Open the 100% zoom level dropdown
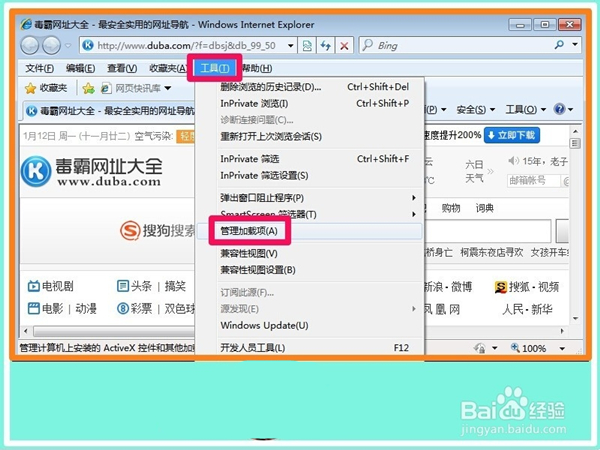 (562, 348)
